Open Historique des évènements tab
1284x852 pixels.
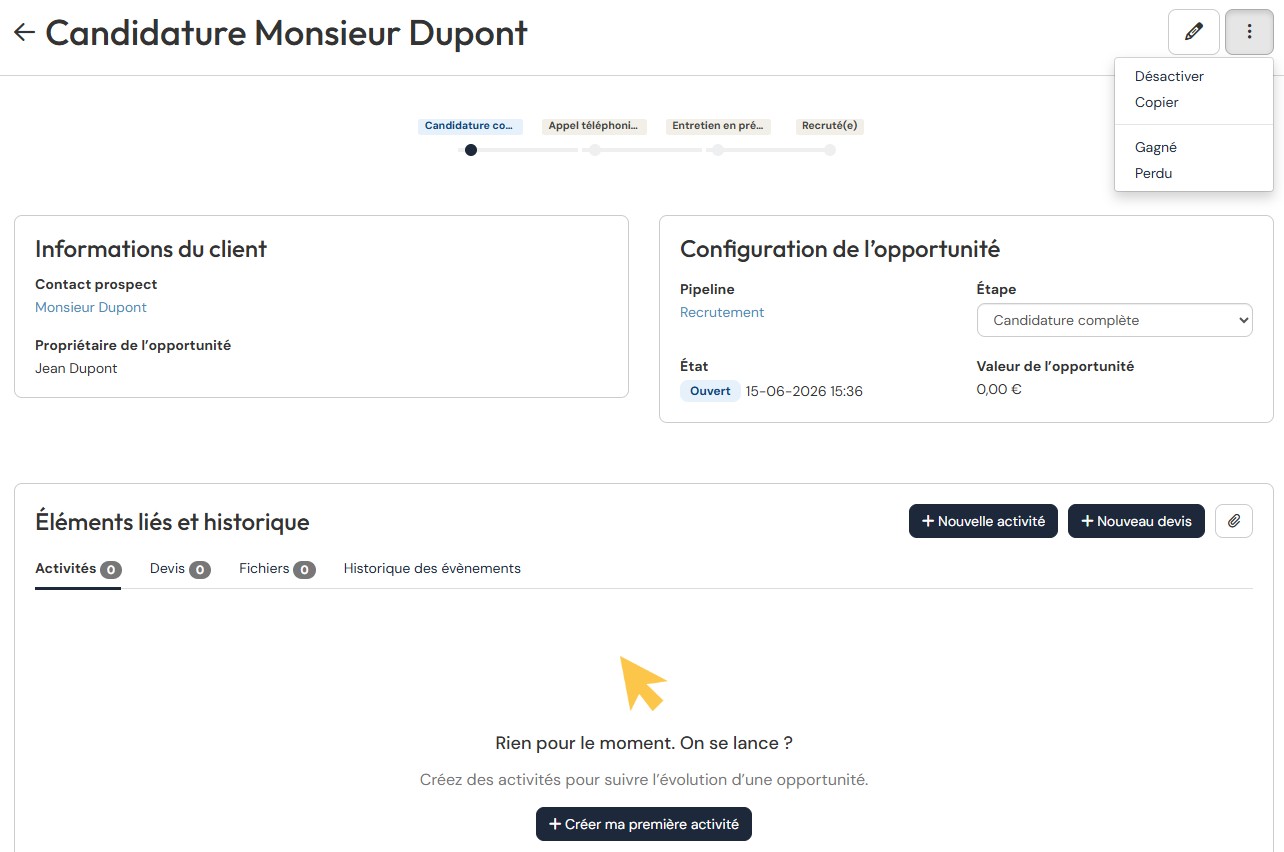tap(432, 568)
